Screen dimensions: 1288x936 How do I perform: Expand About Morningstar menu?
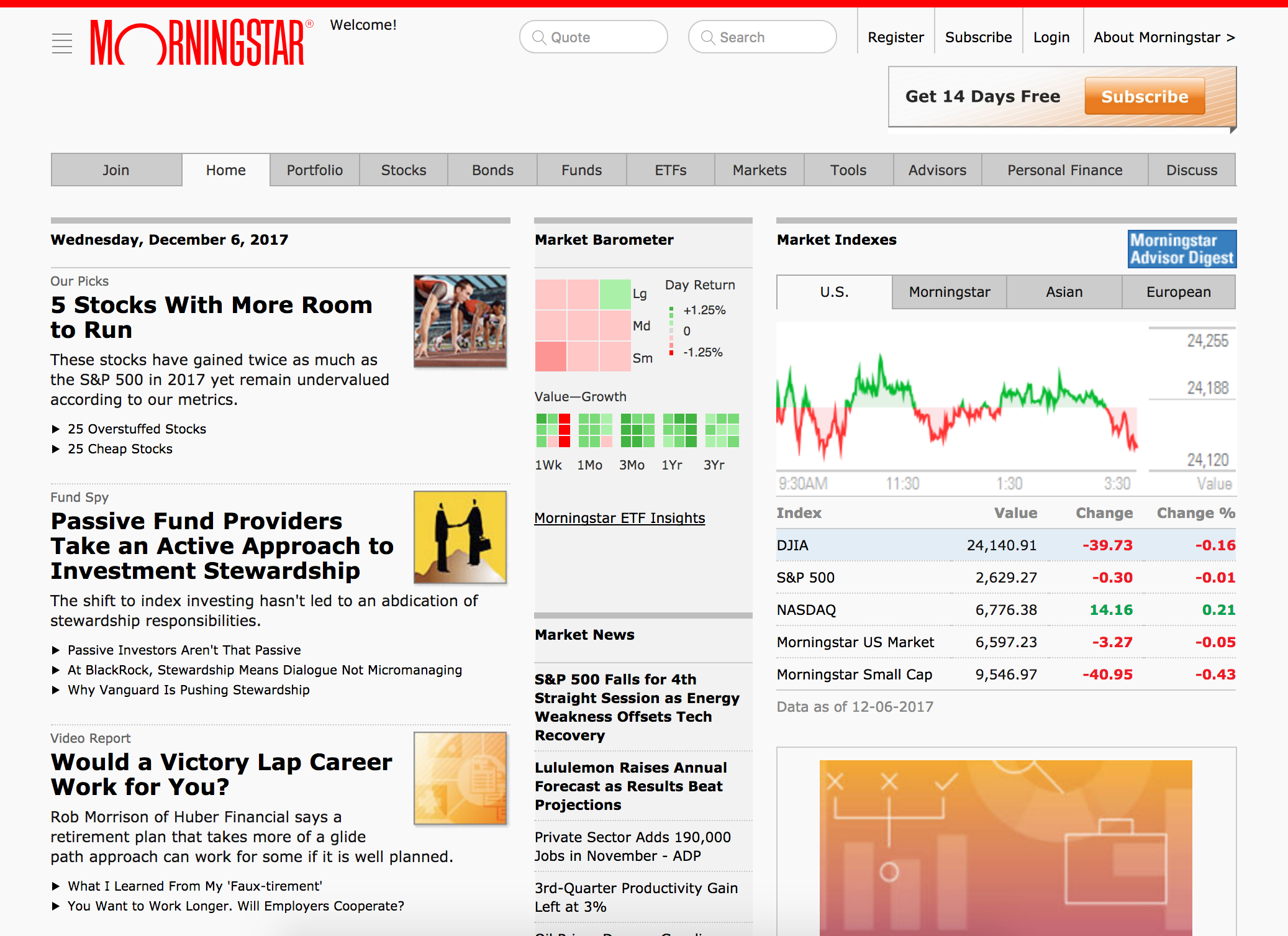[x=1164, y=37]
